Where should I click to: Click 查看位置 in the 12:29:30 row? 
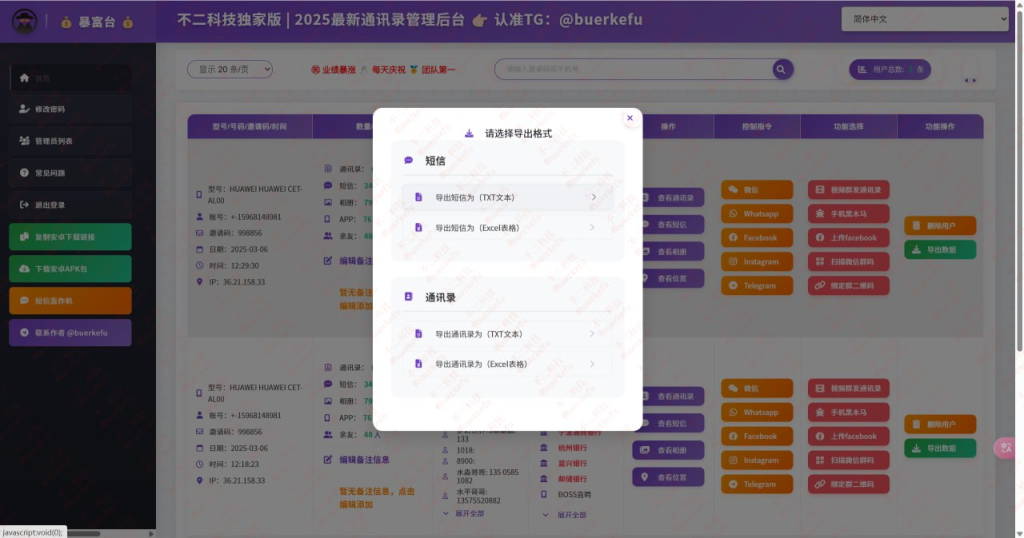point(671,279)
